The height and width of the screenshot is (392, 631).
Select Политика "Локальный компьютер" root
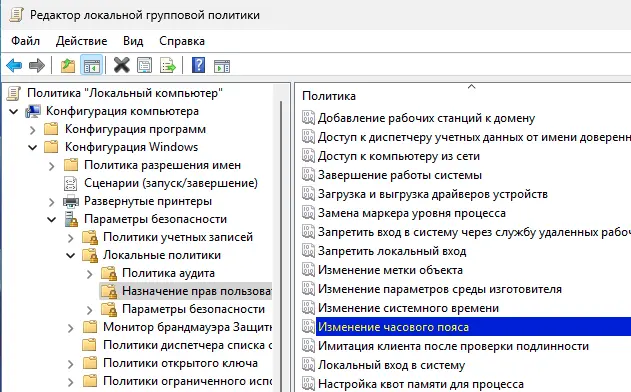[x=125, y=93]
